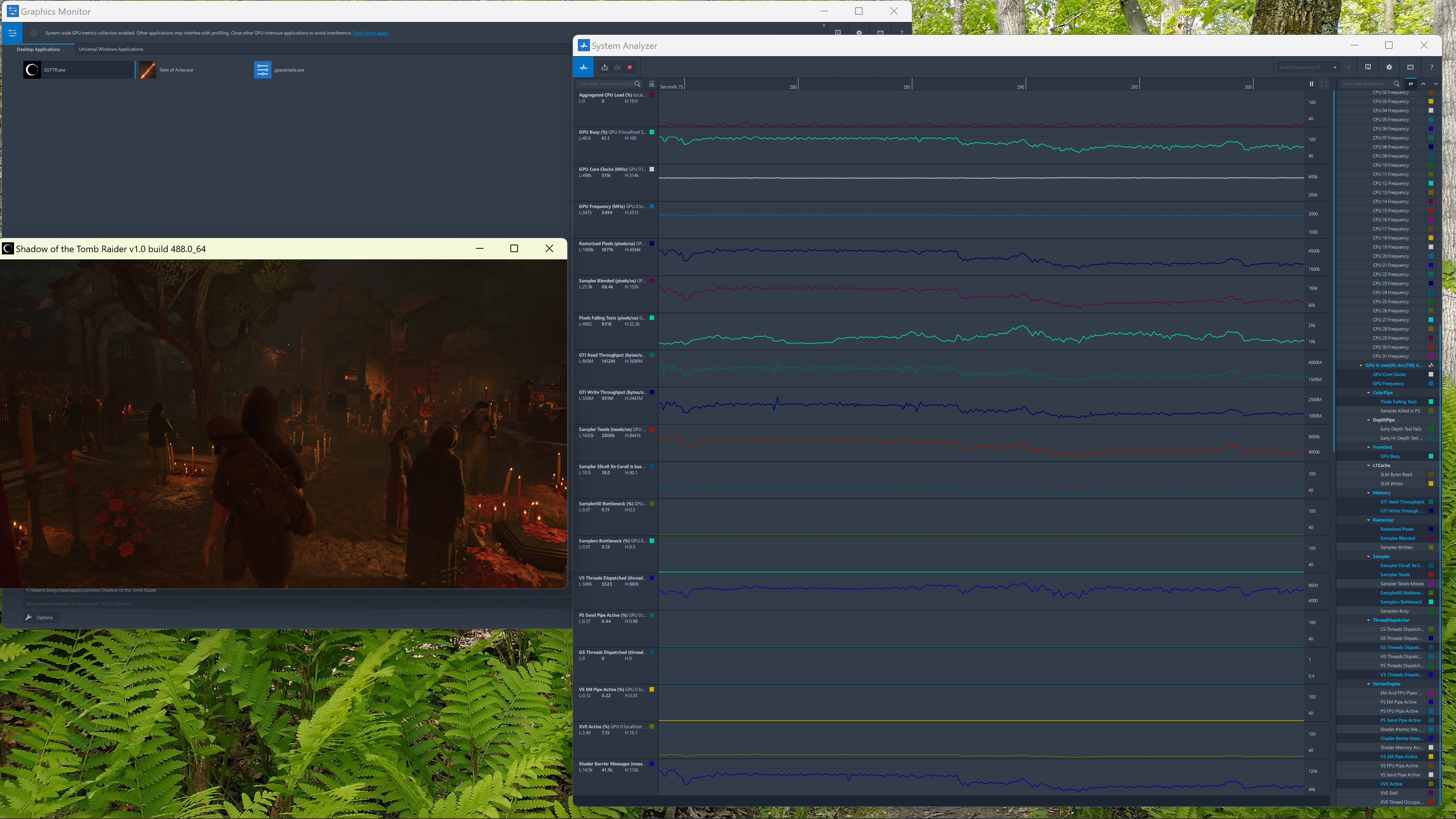Click the Shadow of the Tomb Raider game viewport
1456x819 pixels.
click(x=283, y=424)
